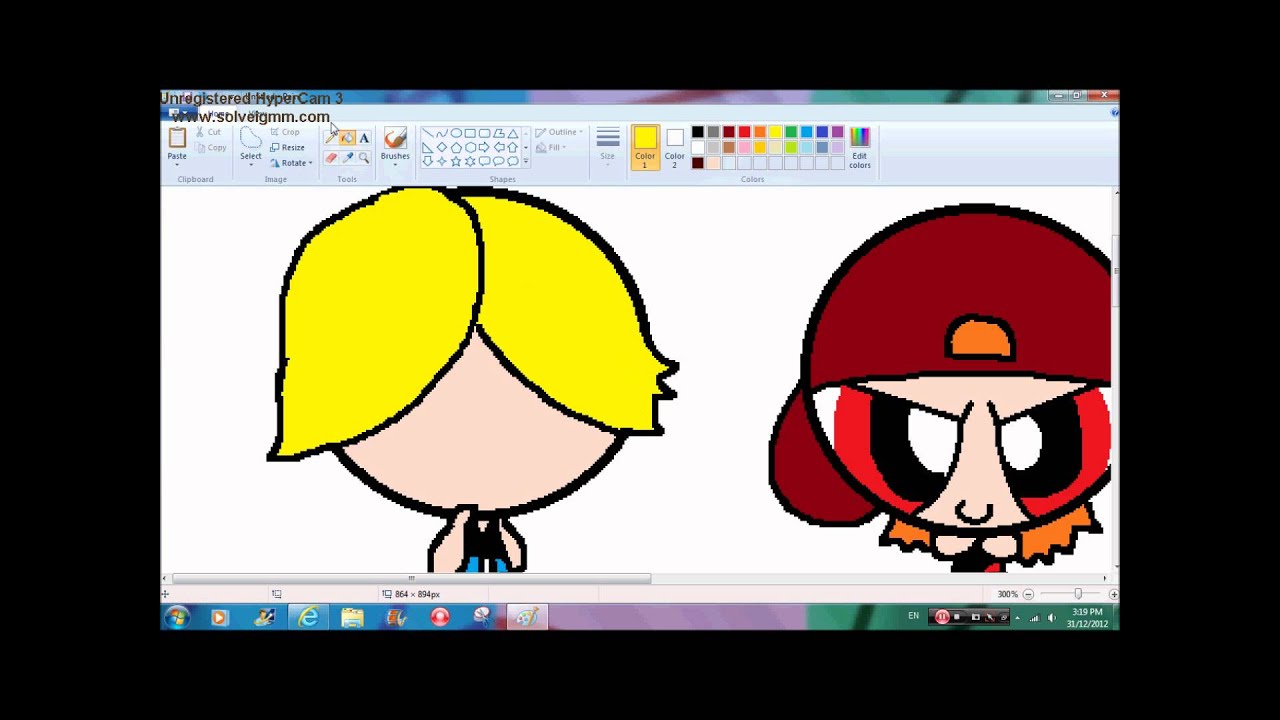1280x720 pixels.
Task: Click the Brushes tool icon
Action: click(x=395, y=138)
